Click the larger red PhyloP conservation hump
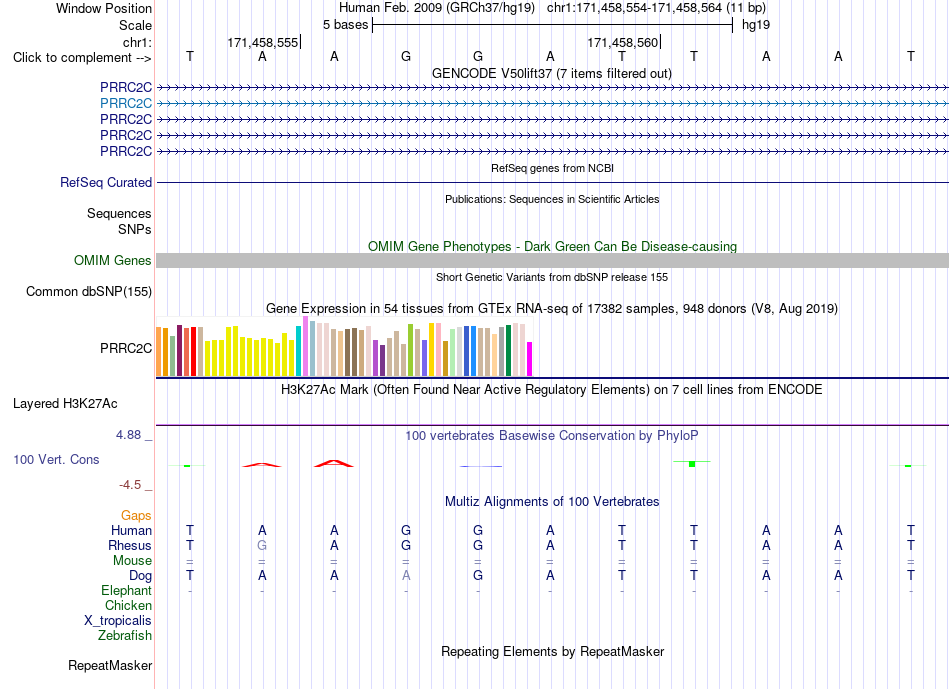 334,464
